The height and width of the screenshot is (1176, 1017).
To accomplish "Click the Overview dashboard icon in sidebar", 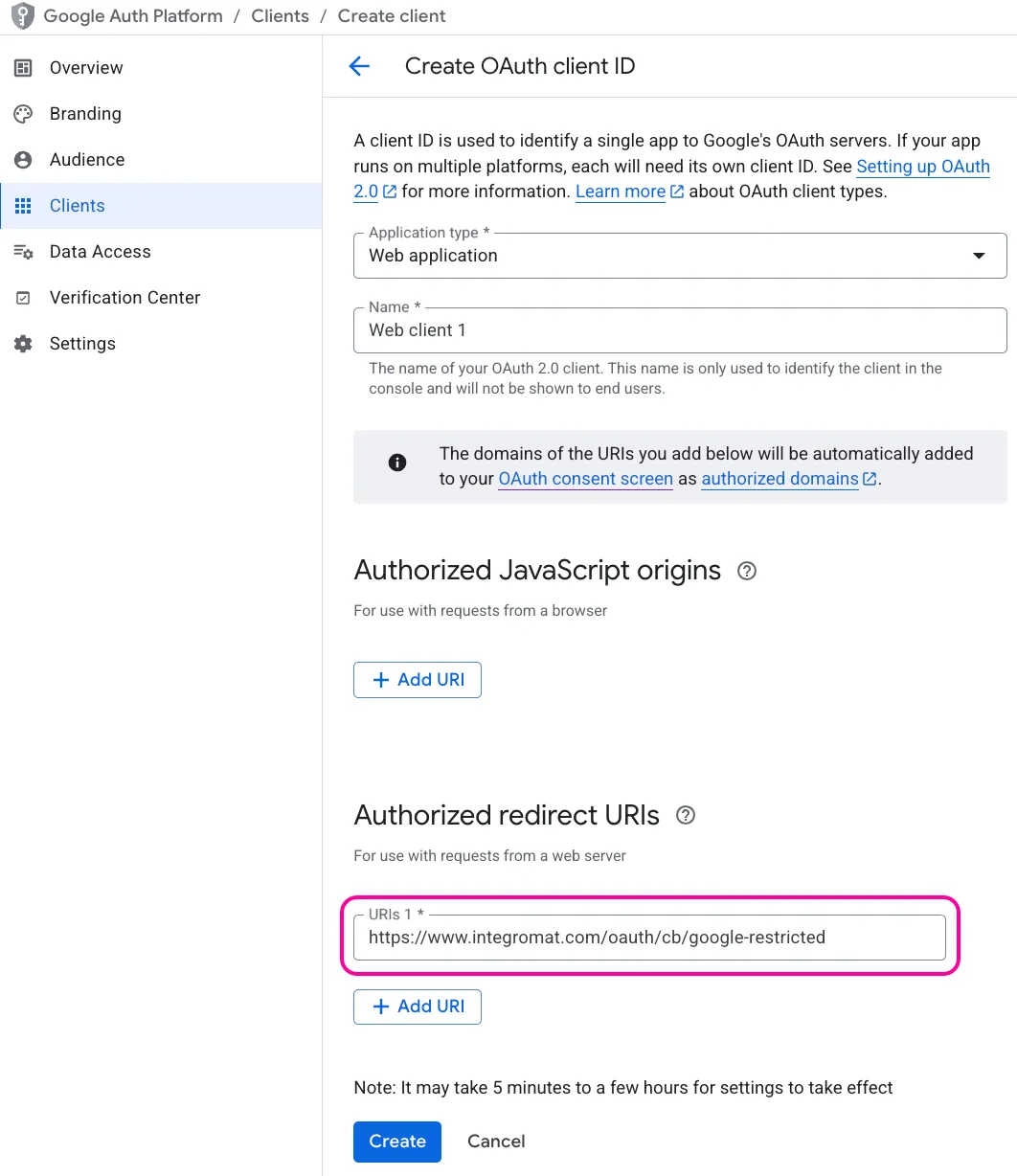I will pos(23,68).
